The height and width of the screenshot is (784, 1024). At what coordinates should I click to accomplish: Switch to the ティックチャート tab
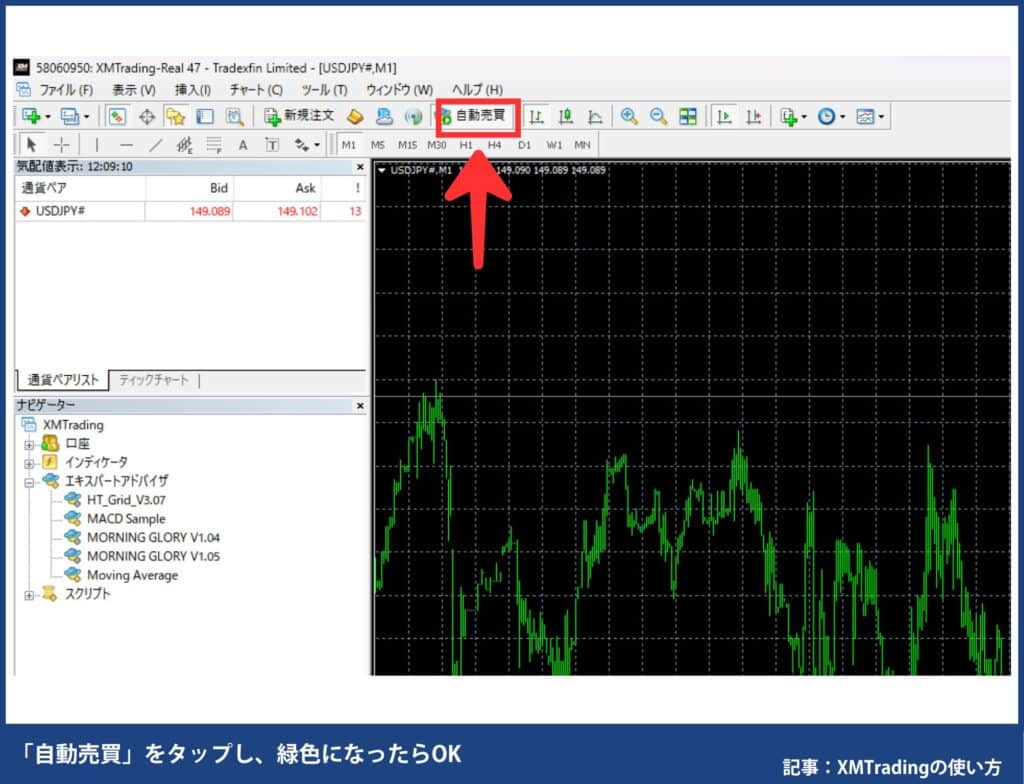click(154, 380)
